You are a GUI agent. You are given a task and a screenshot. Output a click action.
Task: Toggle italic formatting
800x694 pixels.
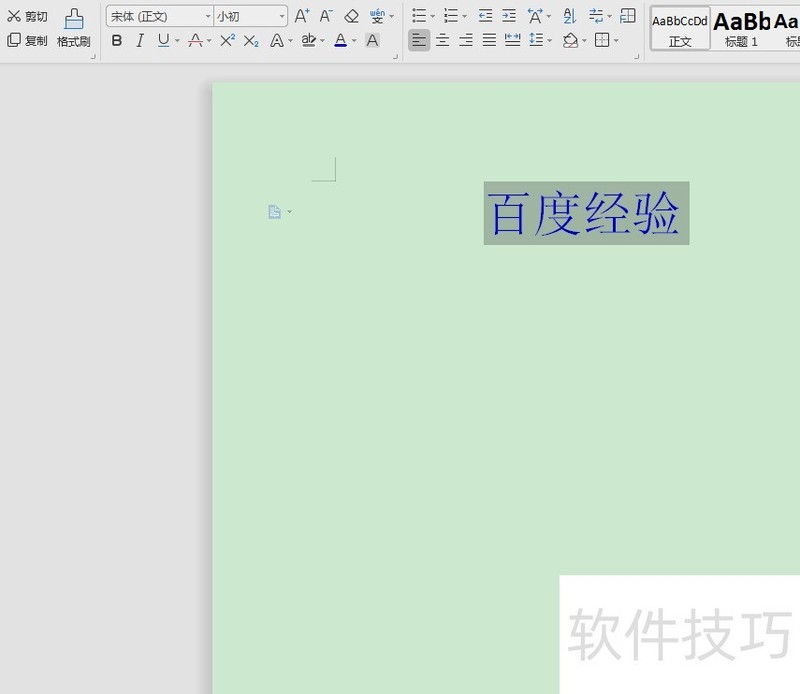(x=140, y=40)
